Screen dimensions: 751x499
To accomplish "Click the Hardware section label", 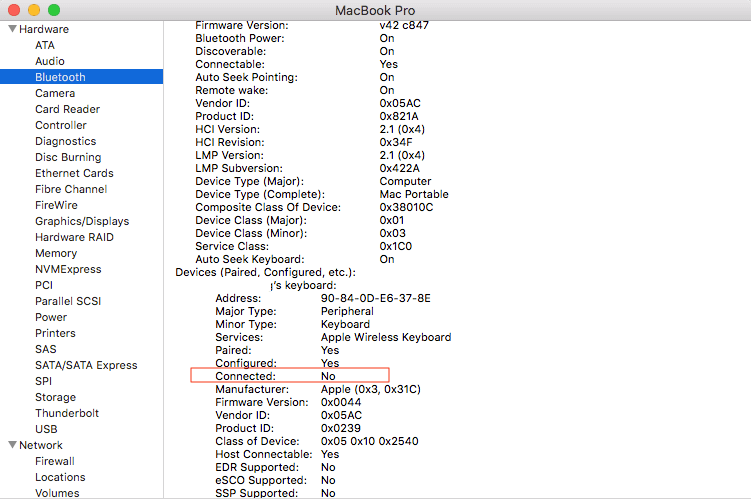I will coord(44,29).
